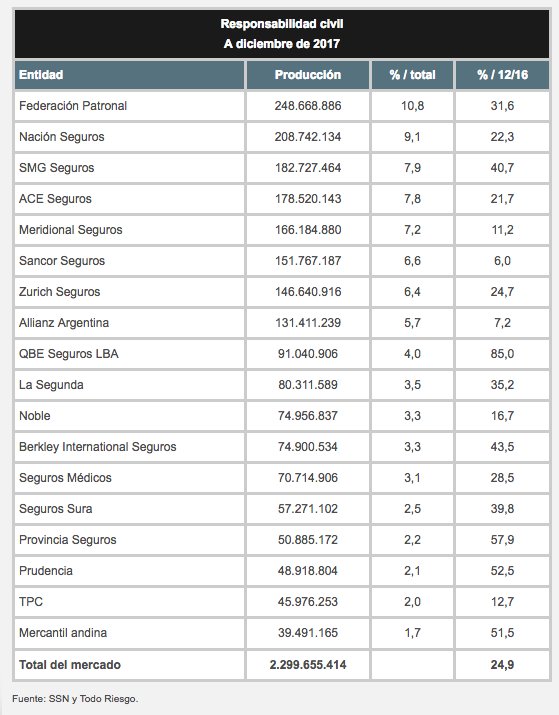The image size is (559, 715).
Task: Select Nación Seguros production value 208.742.134
Action: point(308,137)
